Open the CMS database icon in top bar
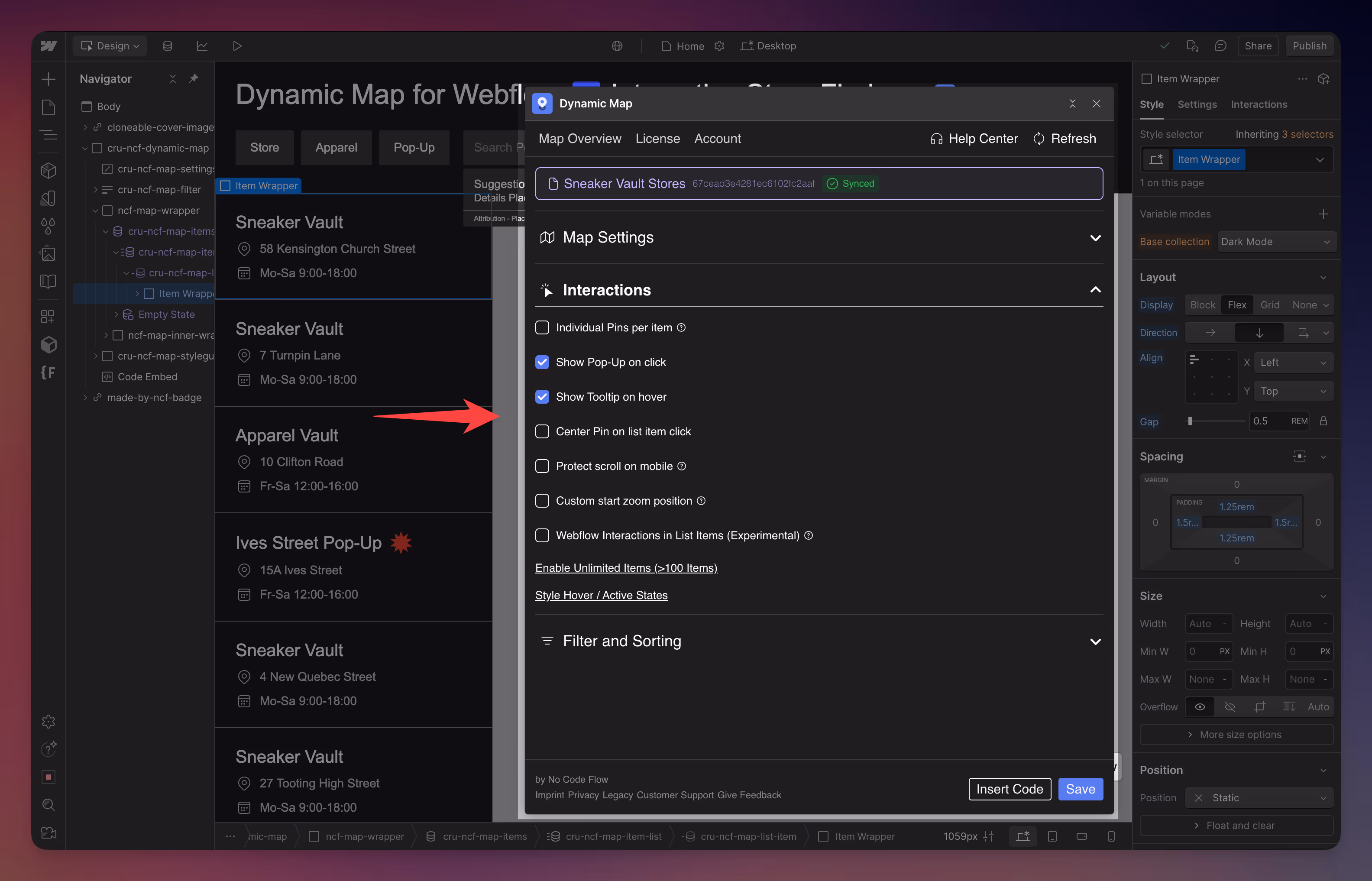1372x881 pixels. click(167, 46)
